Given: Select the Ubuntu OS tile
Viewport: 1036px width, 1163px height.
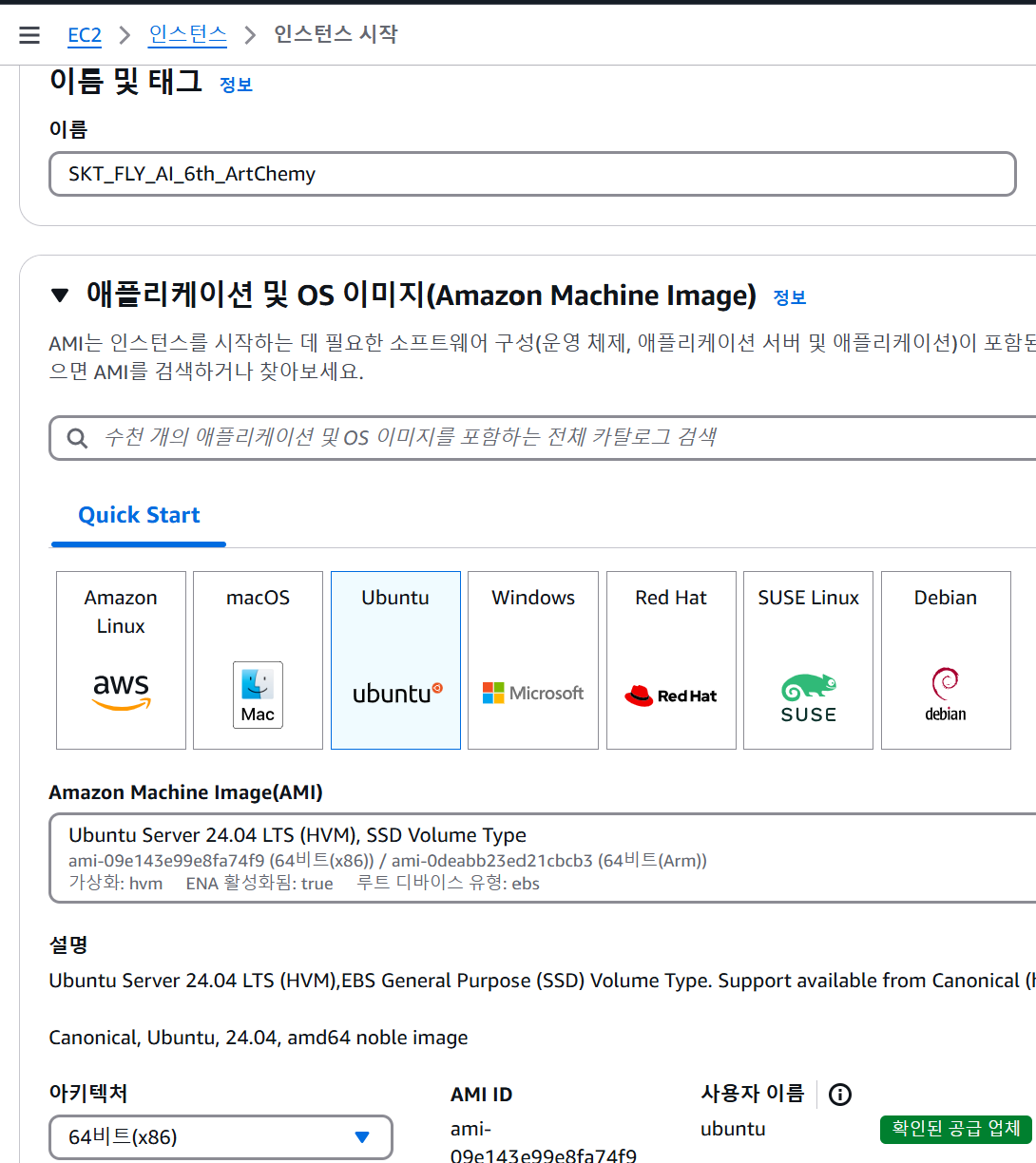Looking at the screenshot, I should (x=395, y=660).
